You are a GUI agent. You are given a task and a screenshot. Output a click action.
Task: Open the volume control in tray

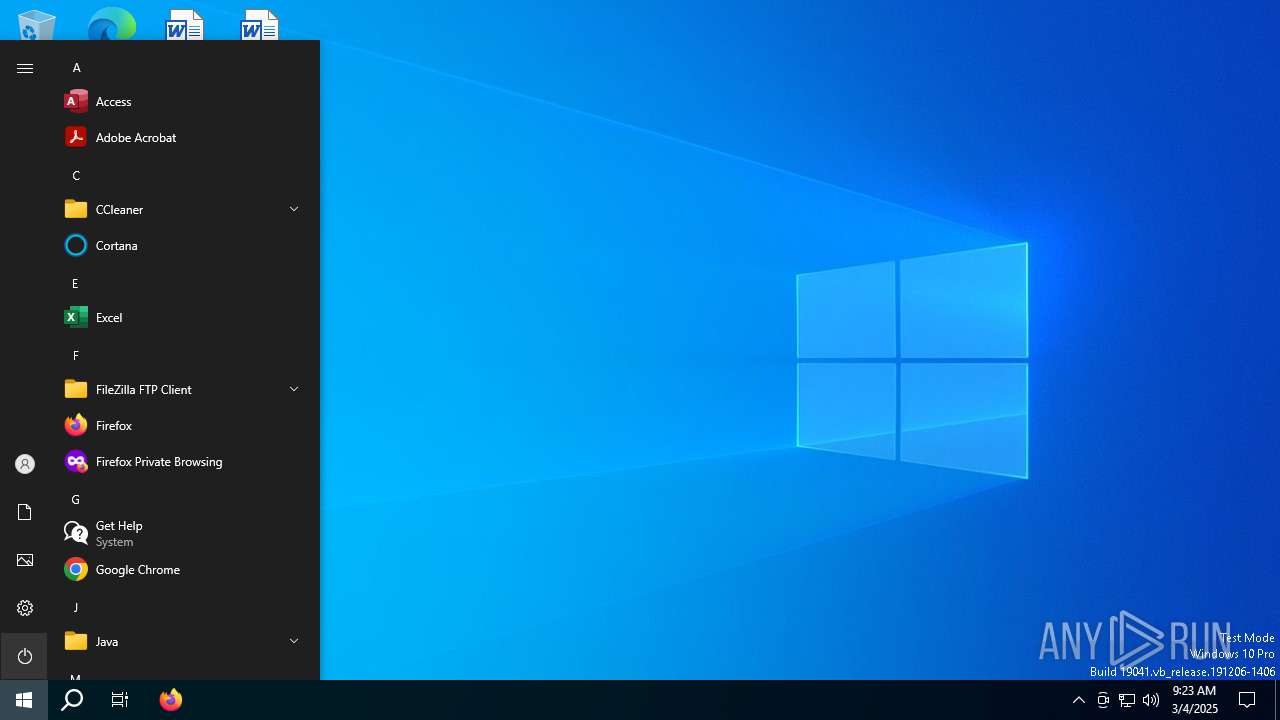click(x=1151, y=700)
